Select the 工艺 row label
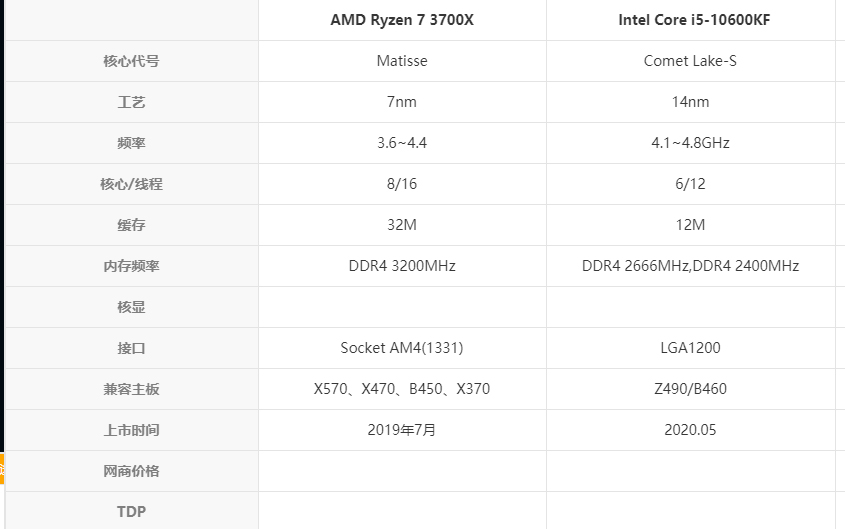Image resolution: width=845 pixels, height=529 pixels. 131,102
